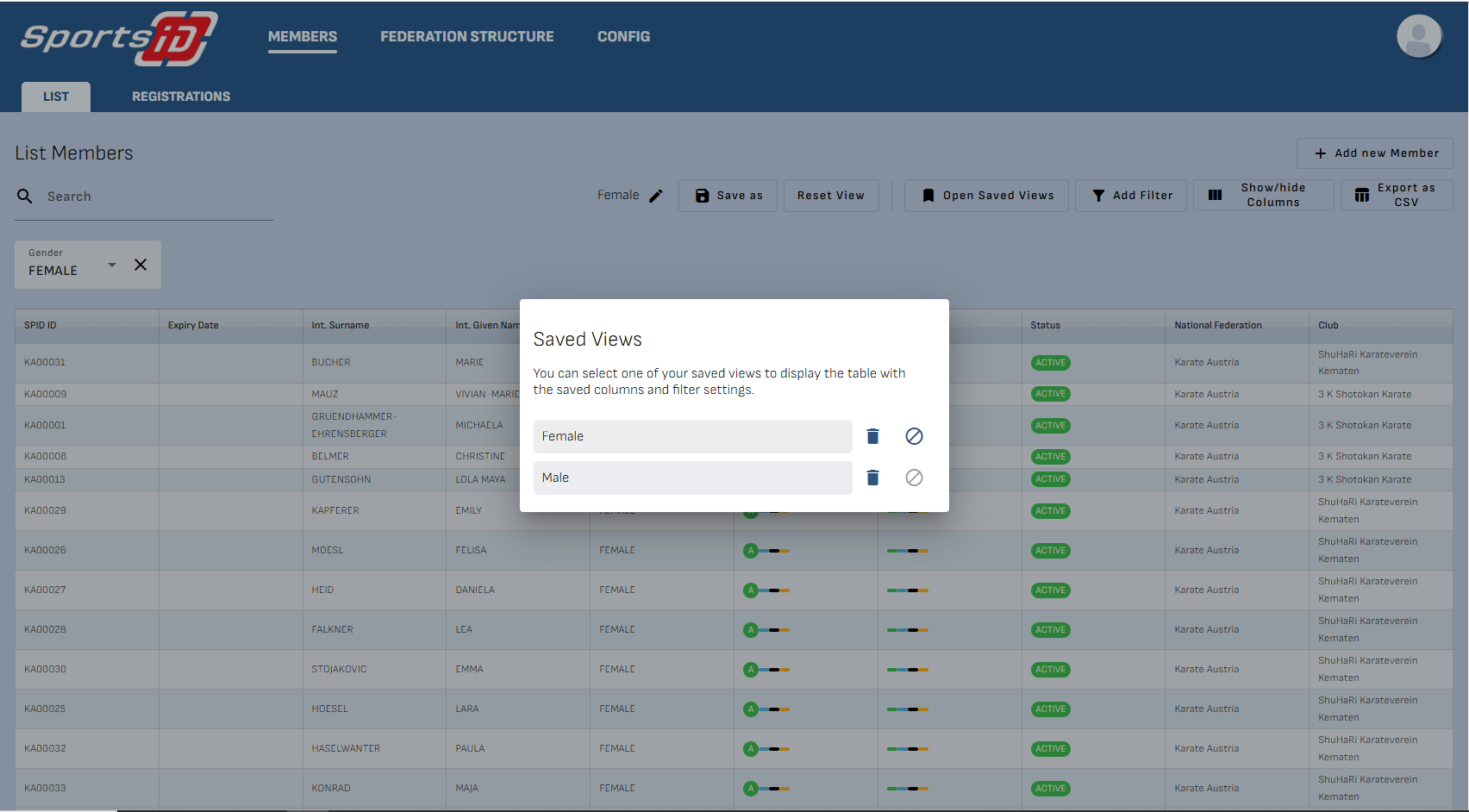1469x812 pixels.
Task: Click member ID KA00025
Action: tap(45, 709)
